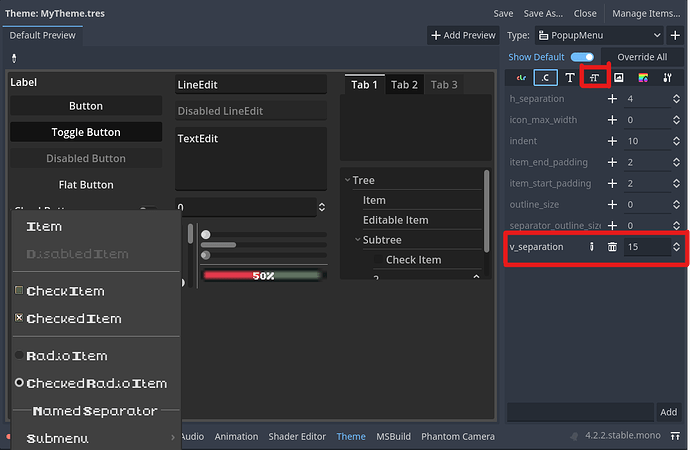Override item_end_padding with its plus icon
The image size is (690, 450).
(x=612, y=162)
